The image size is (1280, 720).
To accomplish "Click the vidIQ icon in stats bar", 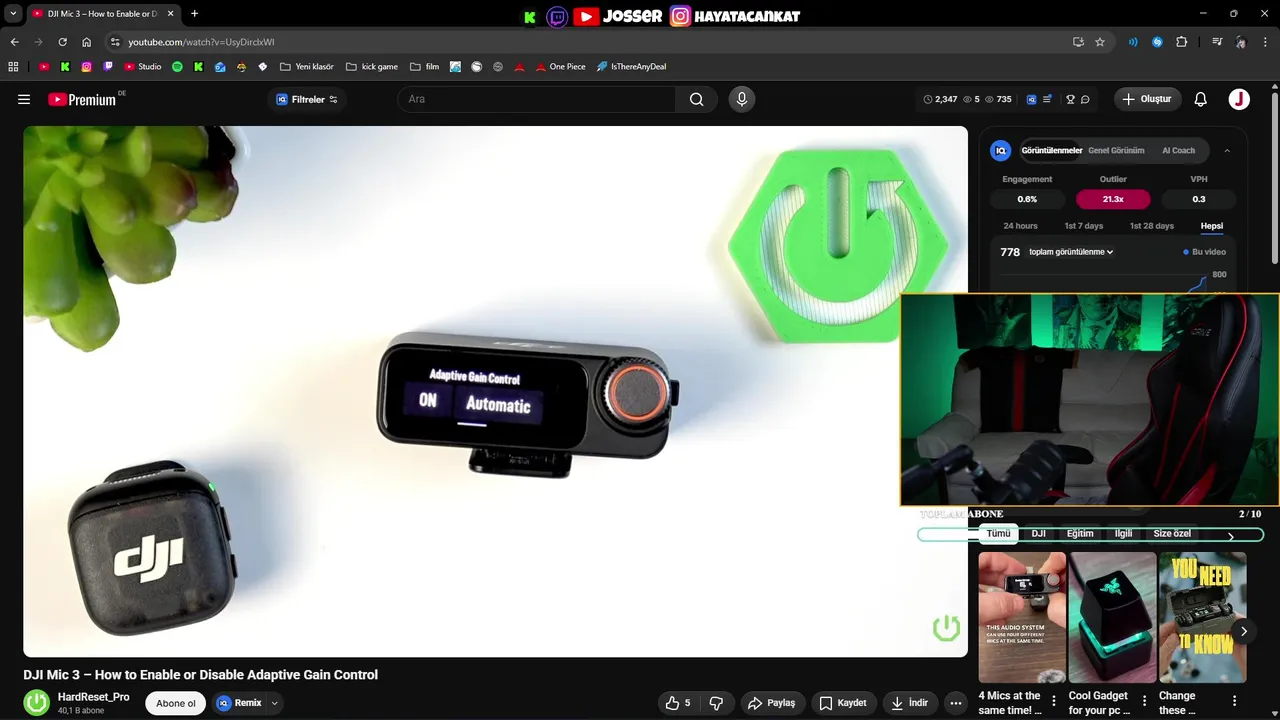I will (1032, 99).
